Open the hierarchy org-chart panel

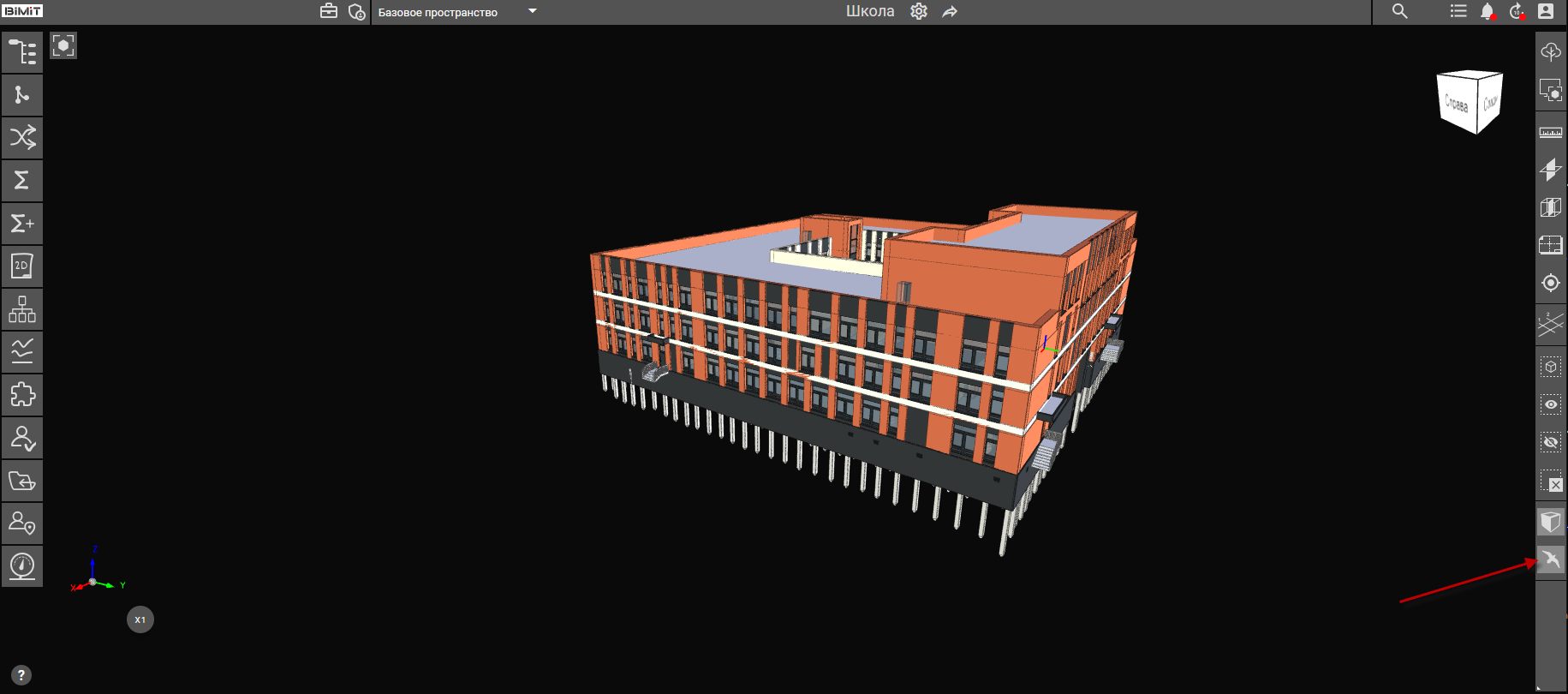tap(22, 309)
